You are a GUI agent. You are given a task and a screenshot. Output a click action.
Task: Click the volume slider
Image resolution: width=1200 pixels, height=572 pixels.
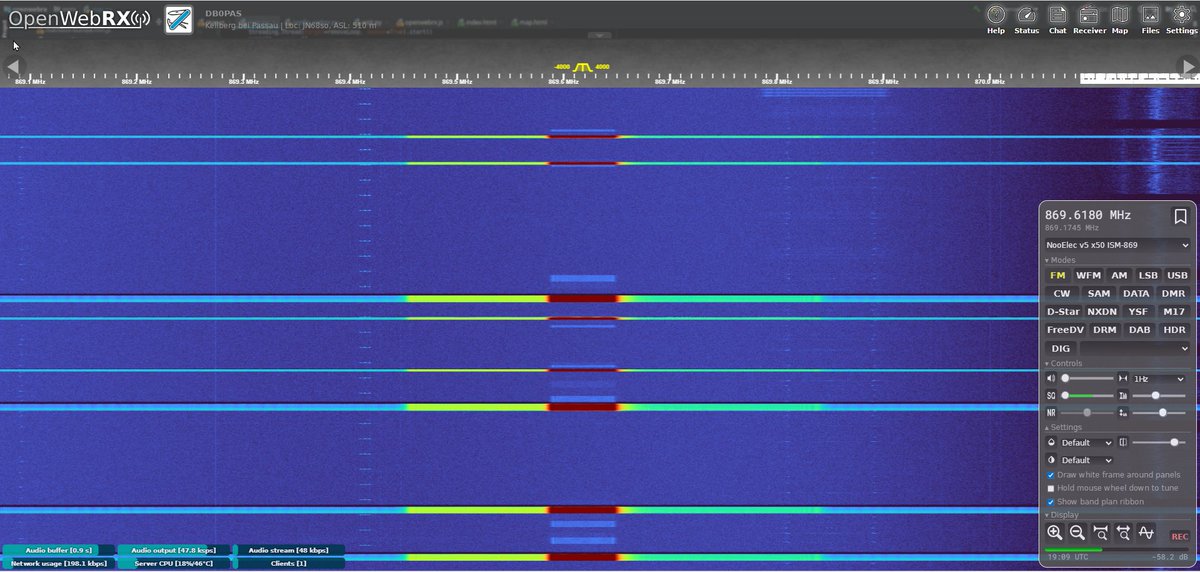pyautogui.click(x=1087, y=379)
